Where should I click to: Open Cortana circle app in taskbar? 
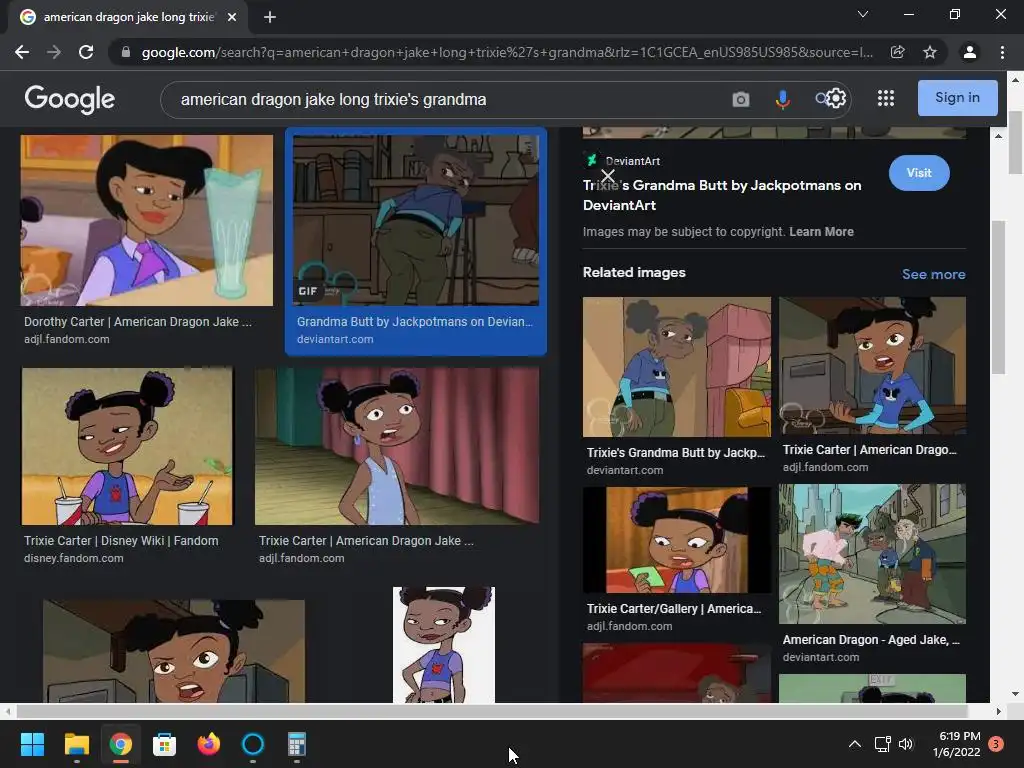[253, 744]
